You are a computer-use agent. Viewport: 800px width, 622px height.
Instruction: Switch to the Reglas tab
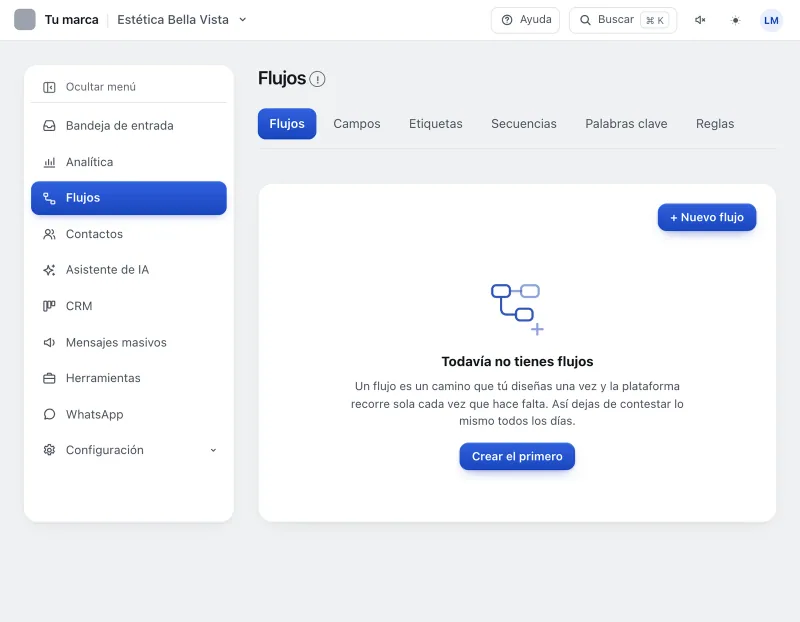[x=715, y=124]
